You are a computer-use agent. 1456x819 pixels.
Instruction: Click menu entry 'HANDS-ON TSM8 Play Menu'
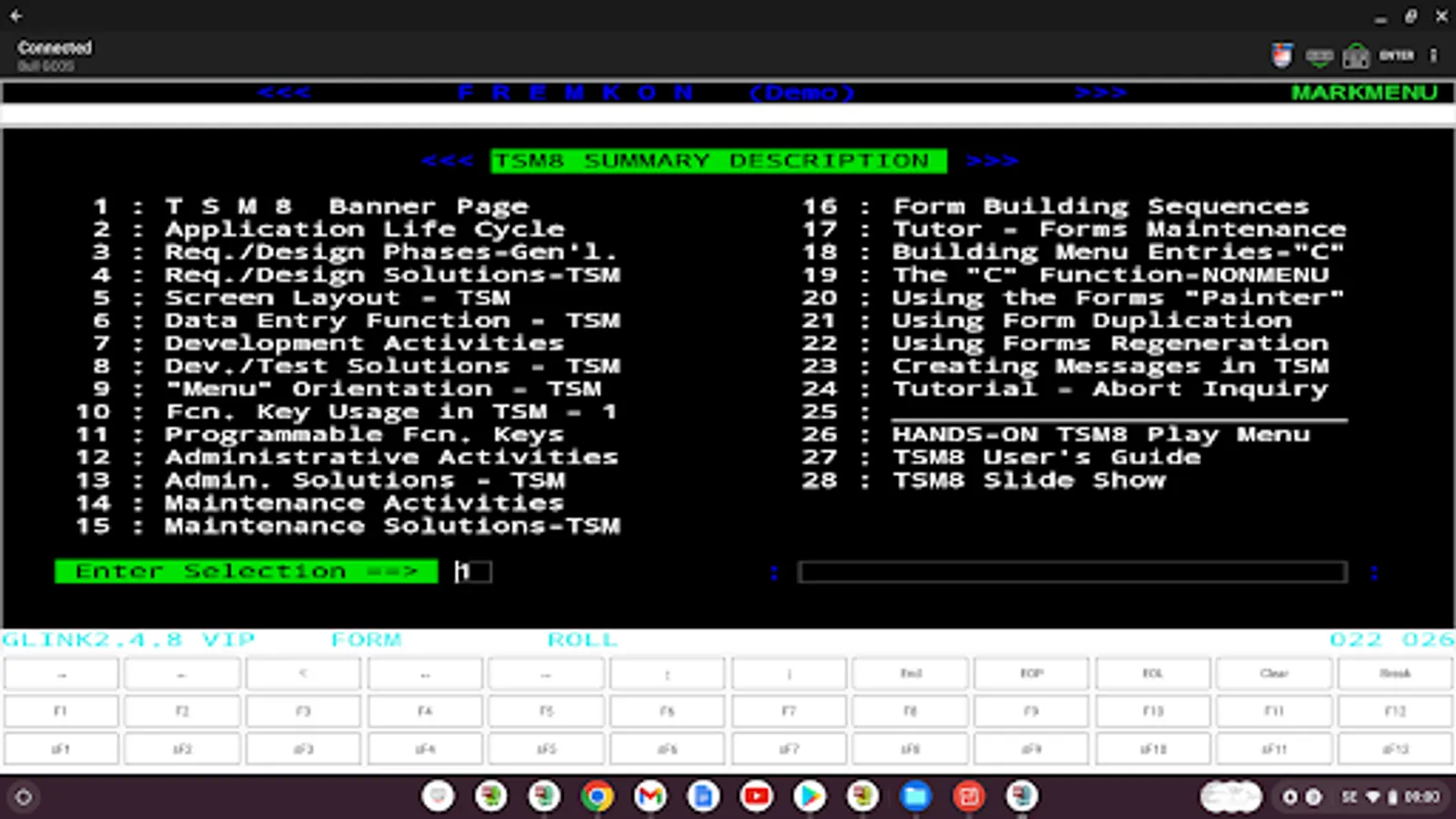1100,435
